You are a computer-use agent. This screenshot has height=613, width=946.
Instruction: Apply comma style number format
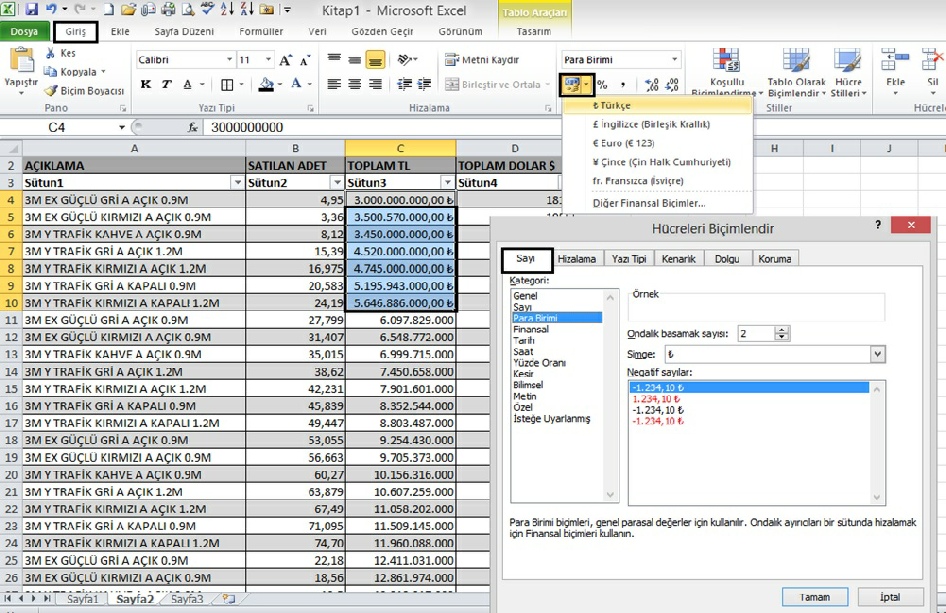coord(623,84)
